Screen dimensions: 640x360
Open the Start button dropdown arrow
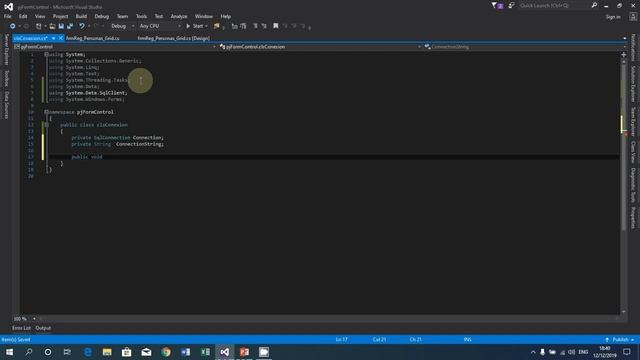[207, 26]
